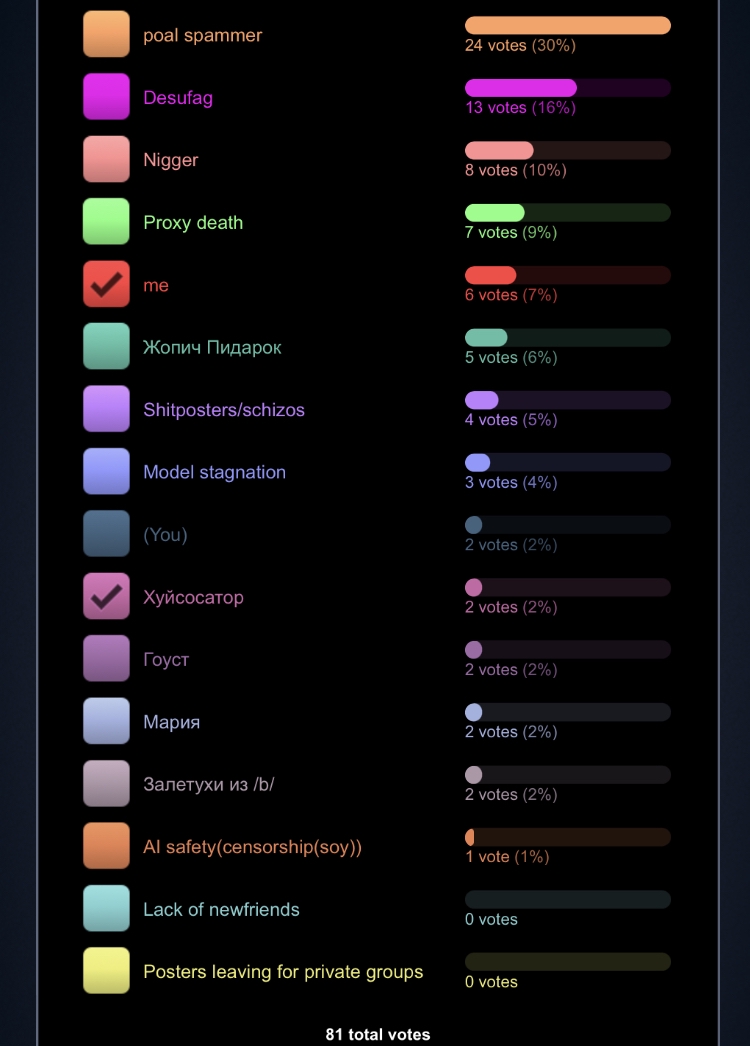Tick the green "Proxy death" checkbox
The height and width of the screenshot is (1046, 750).
(x=106, y=221)
